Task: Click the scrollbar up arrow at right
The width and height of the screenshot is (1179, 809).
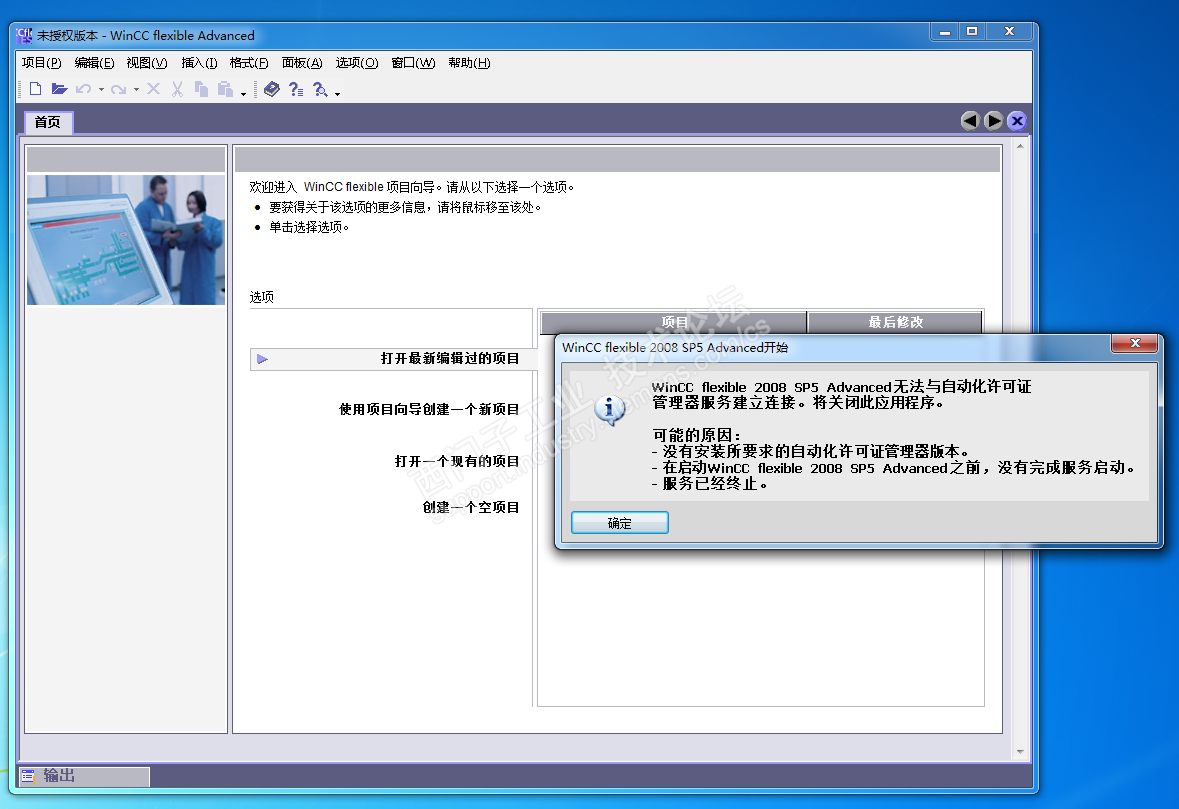Action: (1020, 147)
